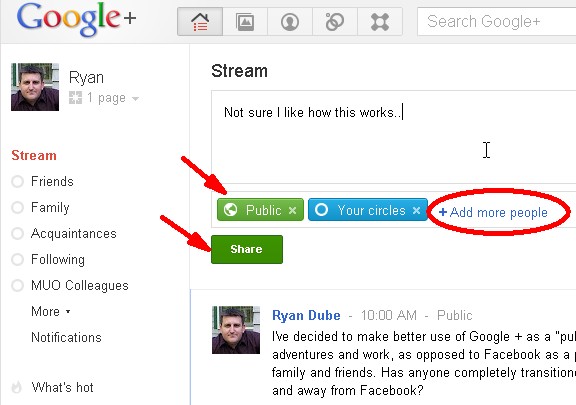The width and height of the screenshot is (576, 405).
Task: Open the Ryan Dube author name link
Action: coord(306,315)
